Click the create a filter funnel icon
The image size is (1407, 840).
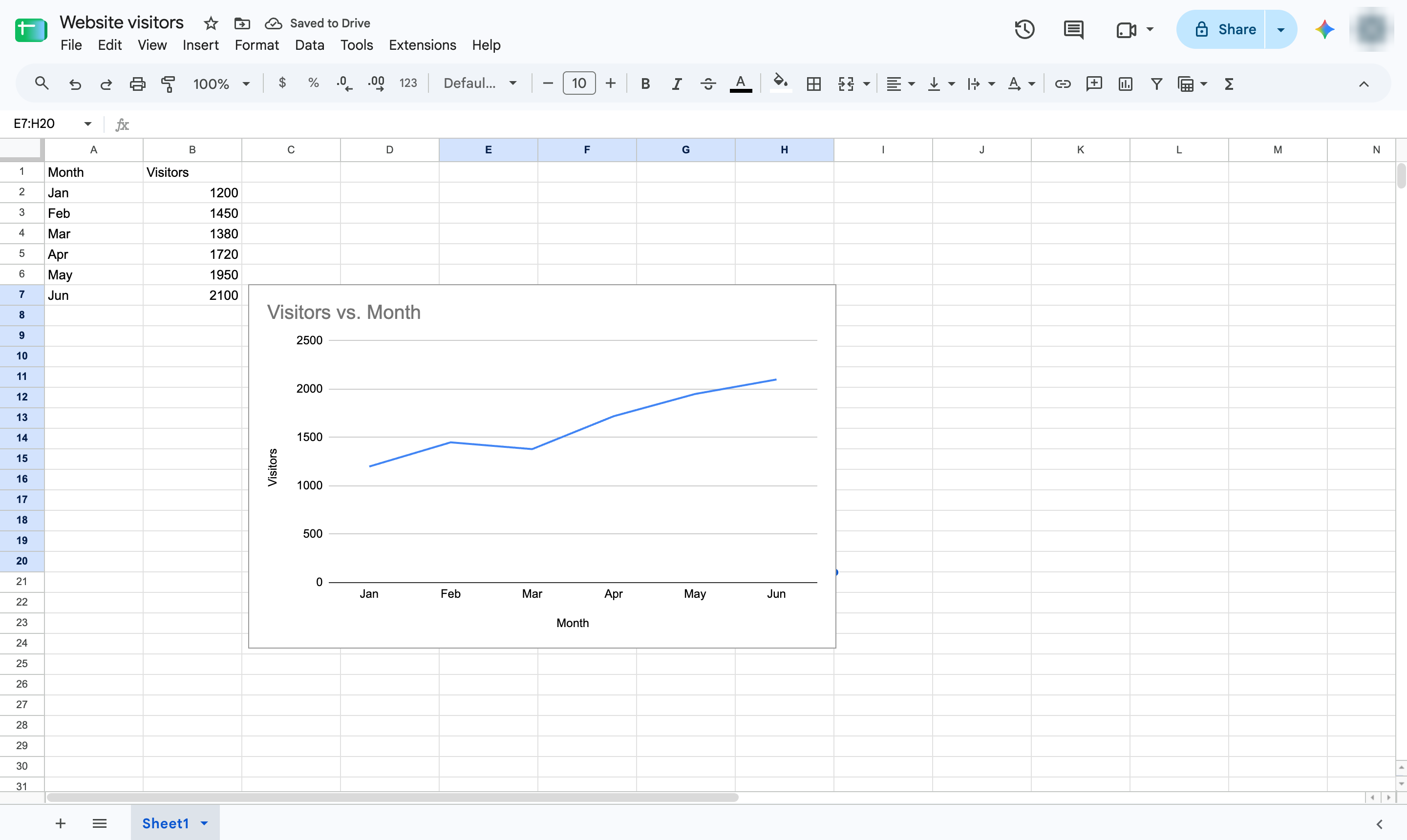(x=1157, y=84)
